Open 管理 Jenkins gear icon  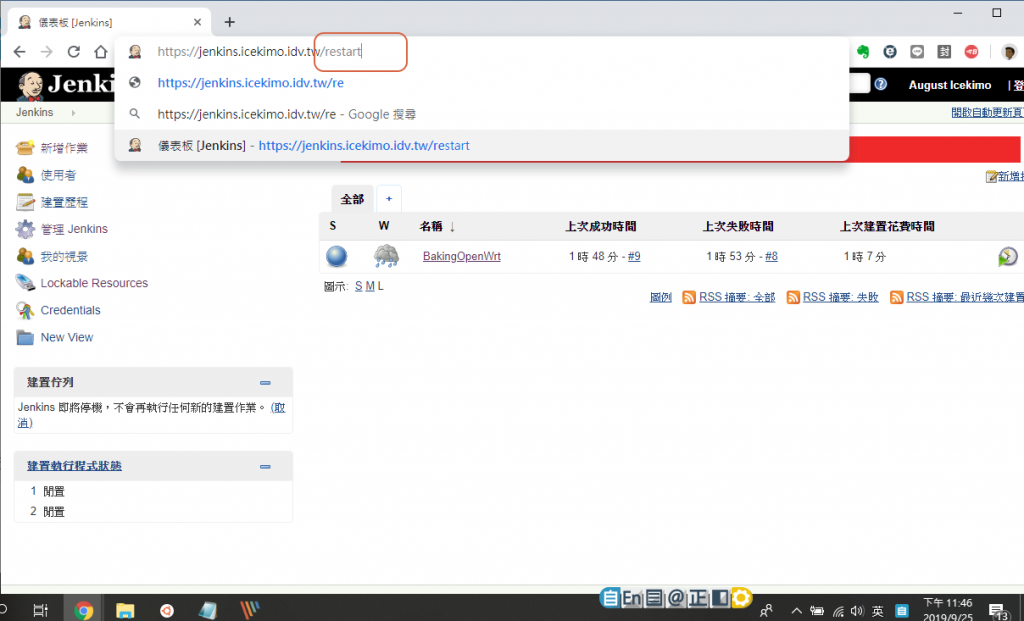25,229
